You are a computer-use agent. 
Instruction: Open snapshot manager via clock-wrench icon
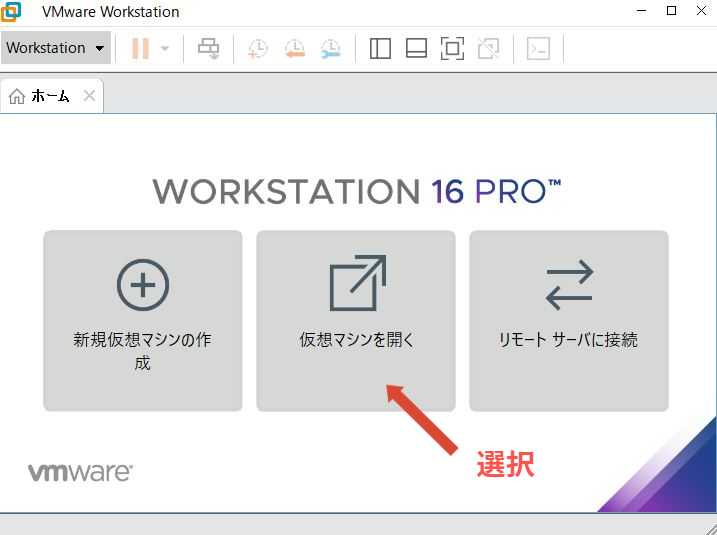[x=330, y=49]
